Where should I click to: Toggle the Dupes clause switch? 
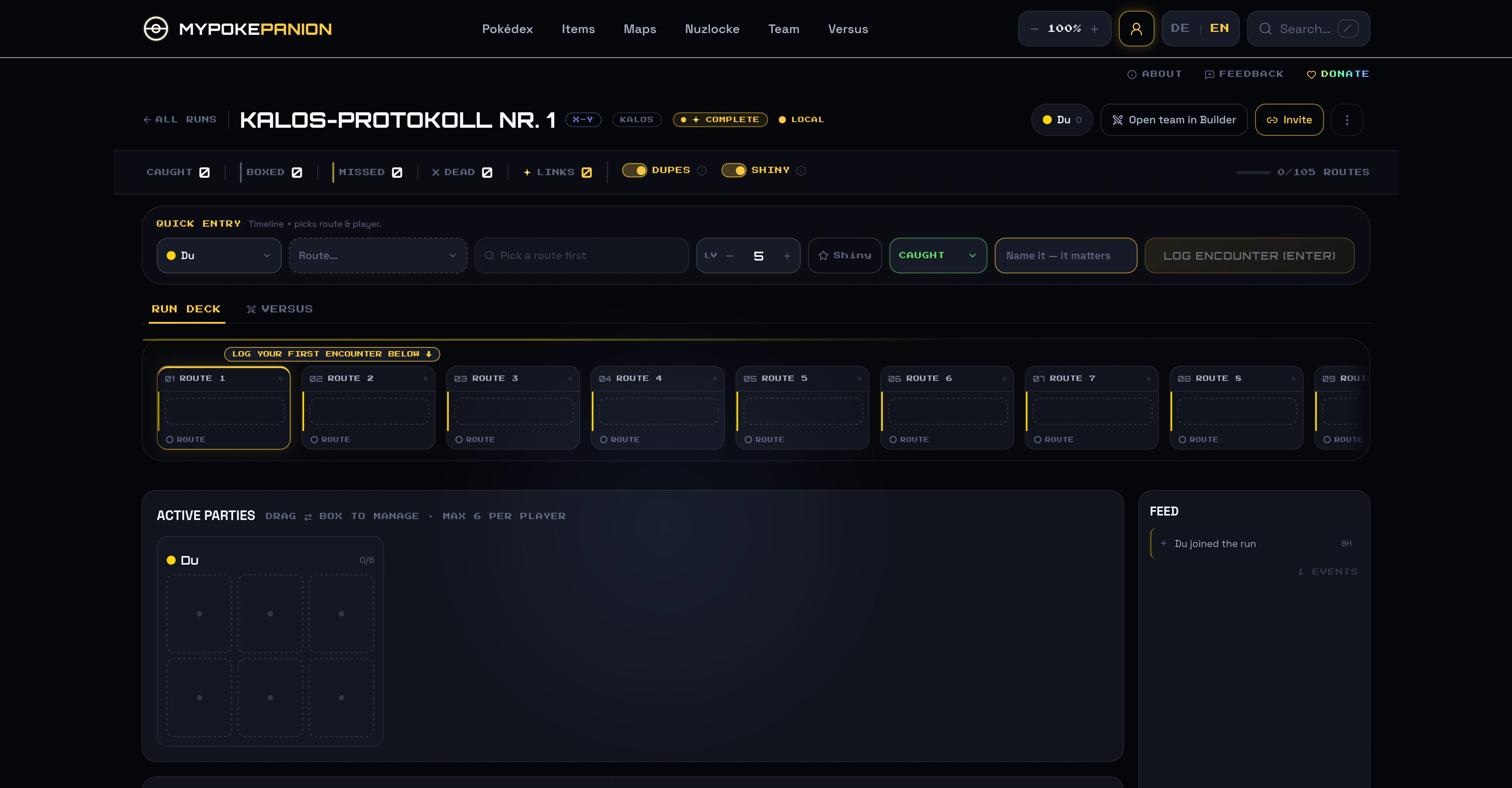point(634,170)
